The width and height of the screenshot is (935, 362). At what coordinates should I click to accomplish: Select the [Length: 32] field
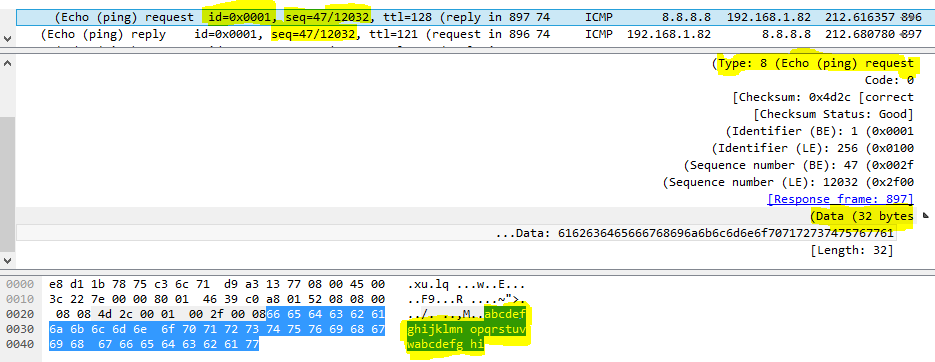[x=852, y=250]
